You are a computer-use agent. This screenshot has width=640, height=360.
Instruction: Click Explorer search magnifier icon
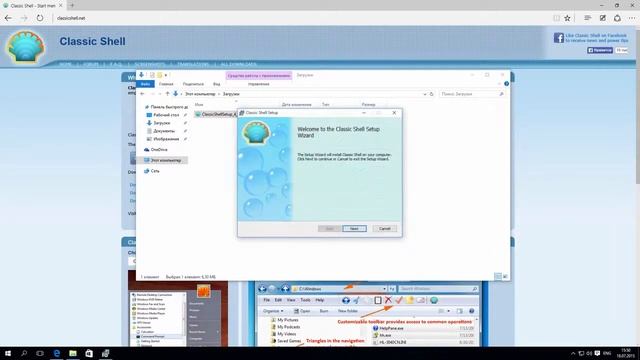[x=501, y=94]
